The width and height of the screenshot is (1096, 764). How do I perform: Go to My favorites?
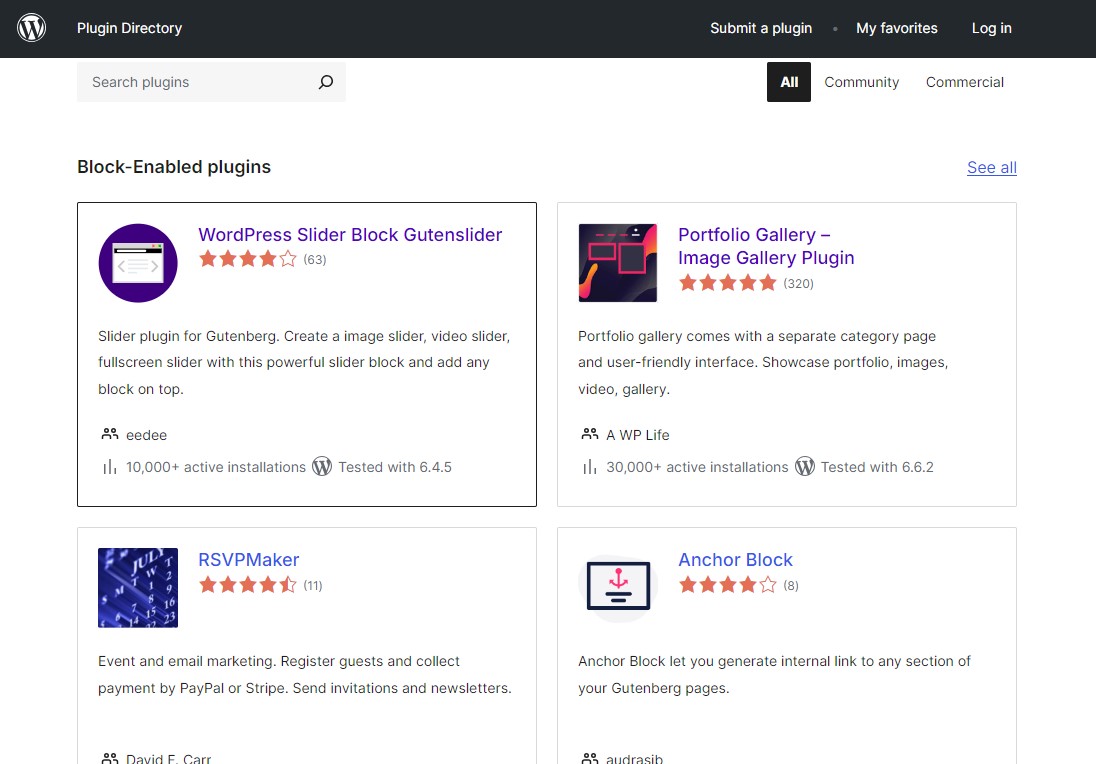point(897,28)
